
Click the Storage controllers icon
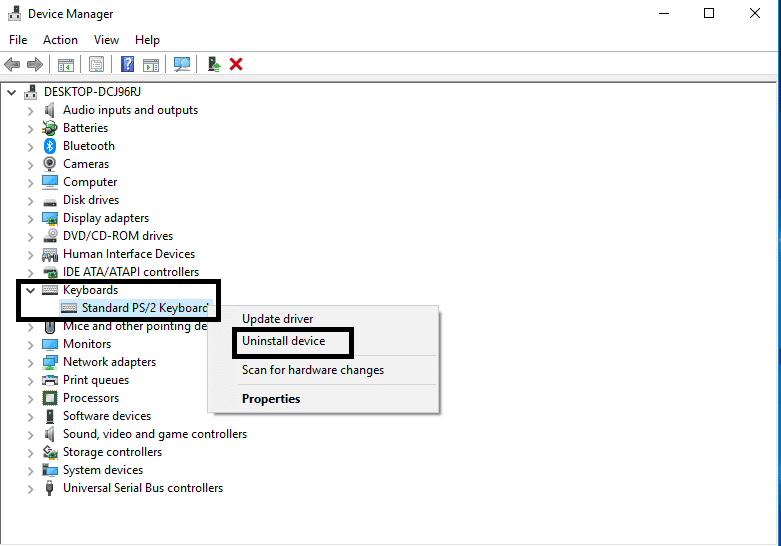50,452
